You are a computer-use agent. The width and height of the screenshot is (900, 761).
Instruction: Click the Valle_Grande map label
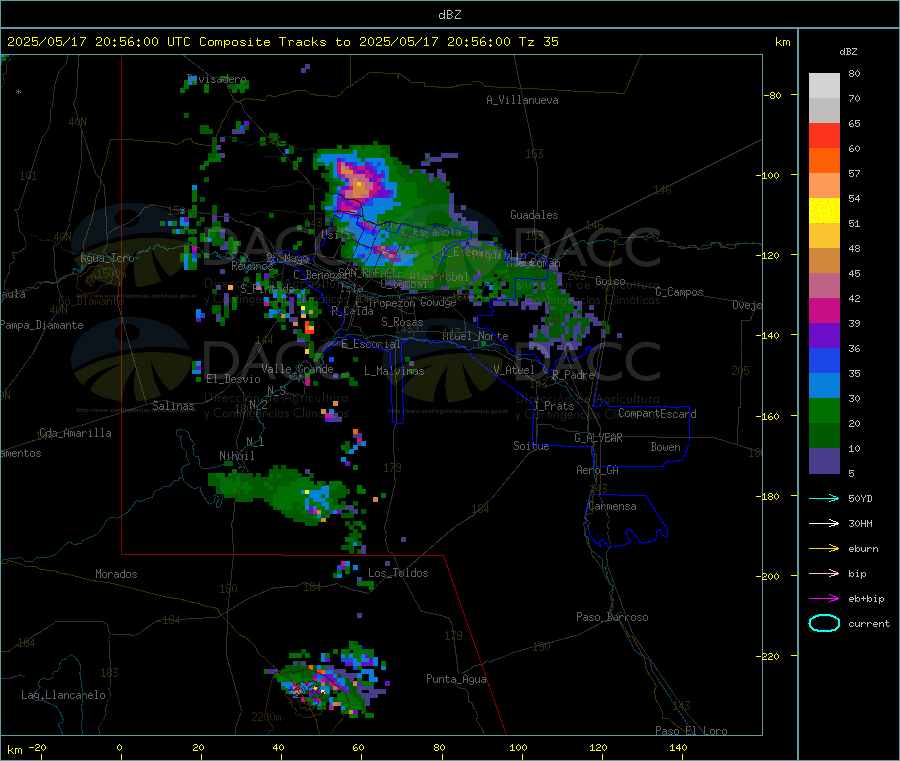click(x=297, y=368)
